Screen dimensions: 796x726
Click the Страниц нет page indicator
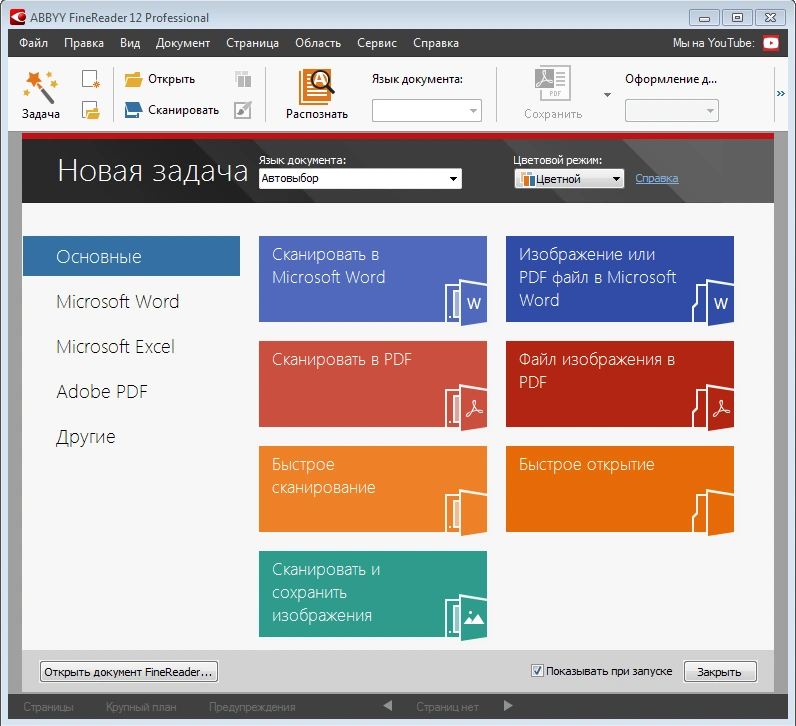pyautogui.click(x=447, y=707)
